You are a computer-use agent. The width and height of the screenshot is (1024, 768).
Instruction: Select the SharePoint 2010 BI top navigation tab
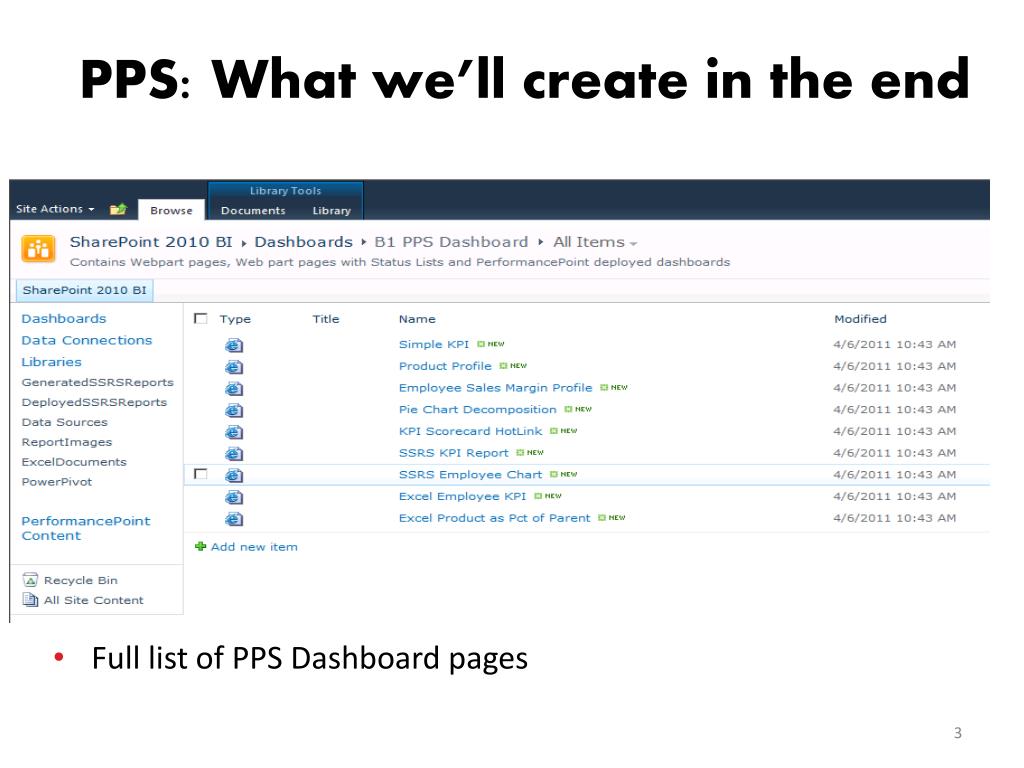click(84, 290)
